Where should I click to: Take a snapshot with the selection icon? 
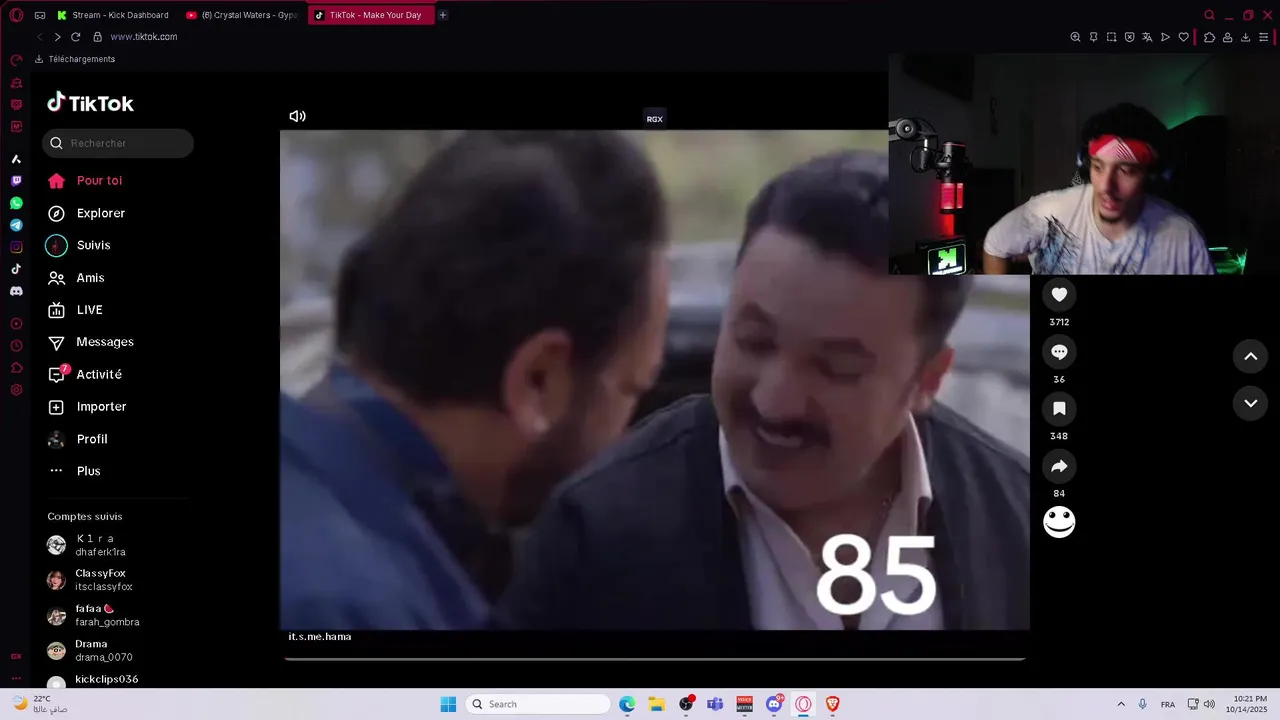(1111, 37)
